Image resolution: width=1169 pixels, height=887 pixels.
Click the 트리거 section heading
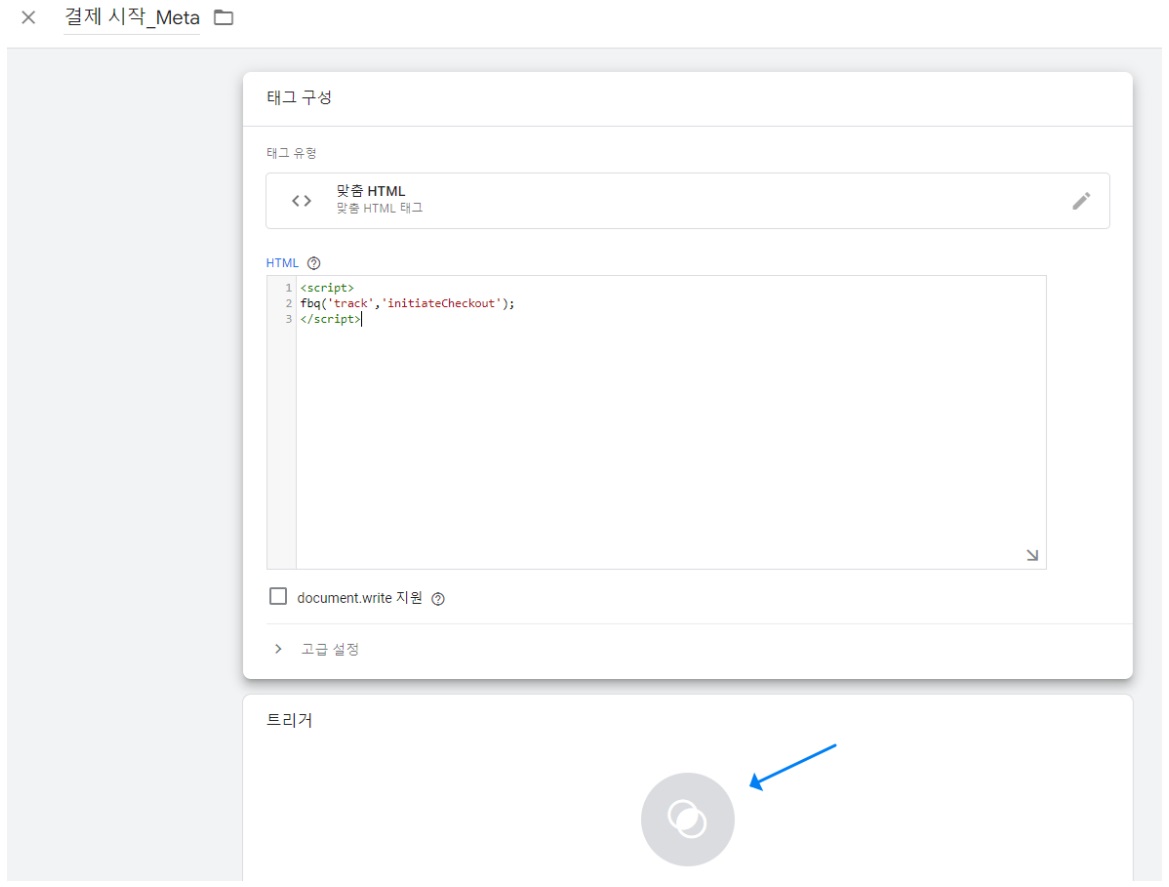click(x=289, y=720)
